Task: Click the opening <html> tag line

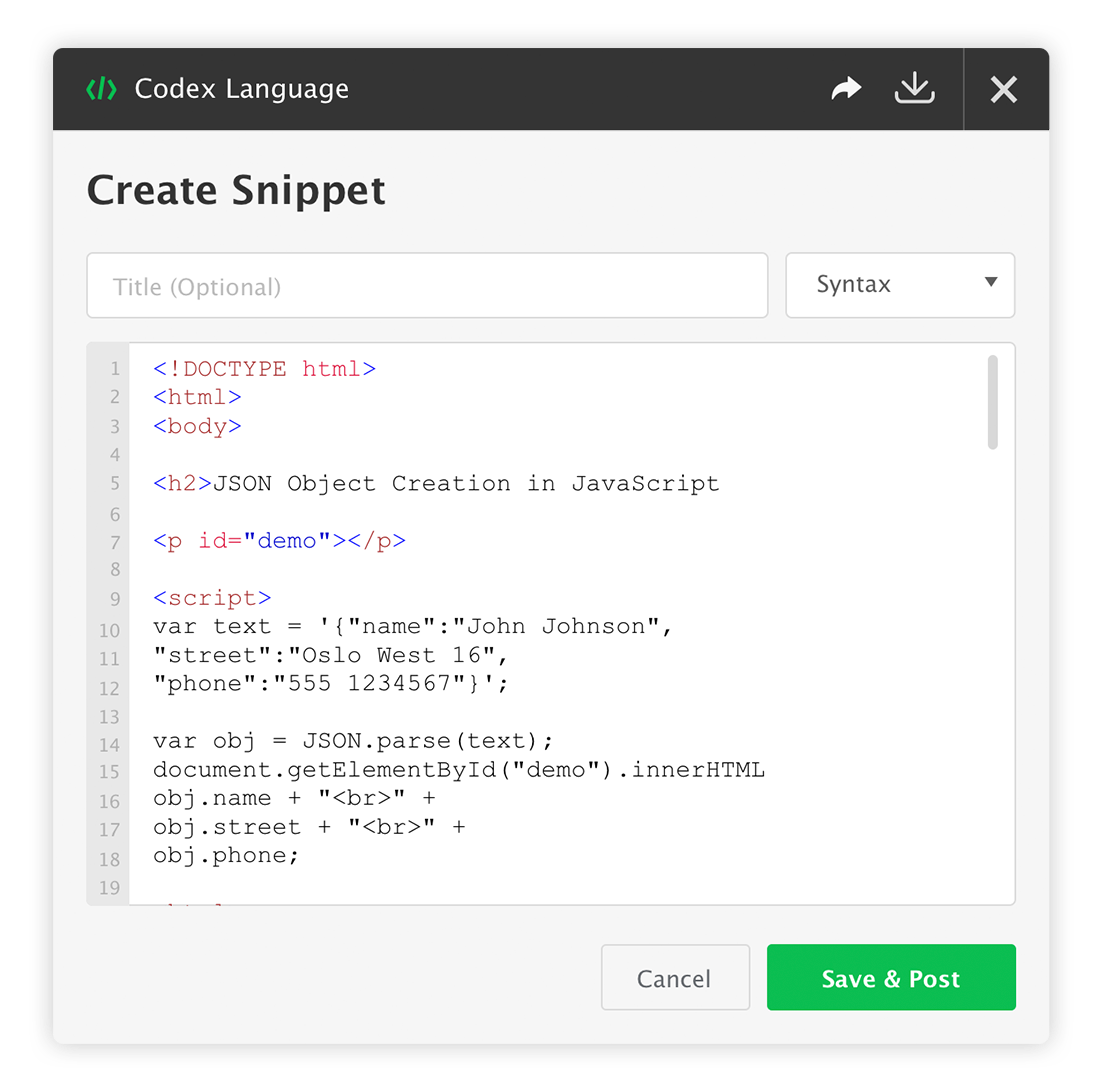Action: point(197,397)
